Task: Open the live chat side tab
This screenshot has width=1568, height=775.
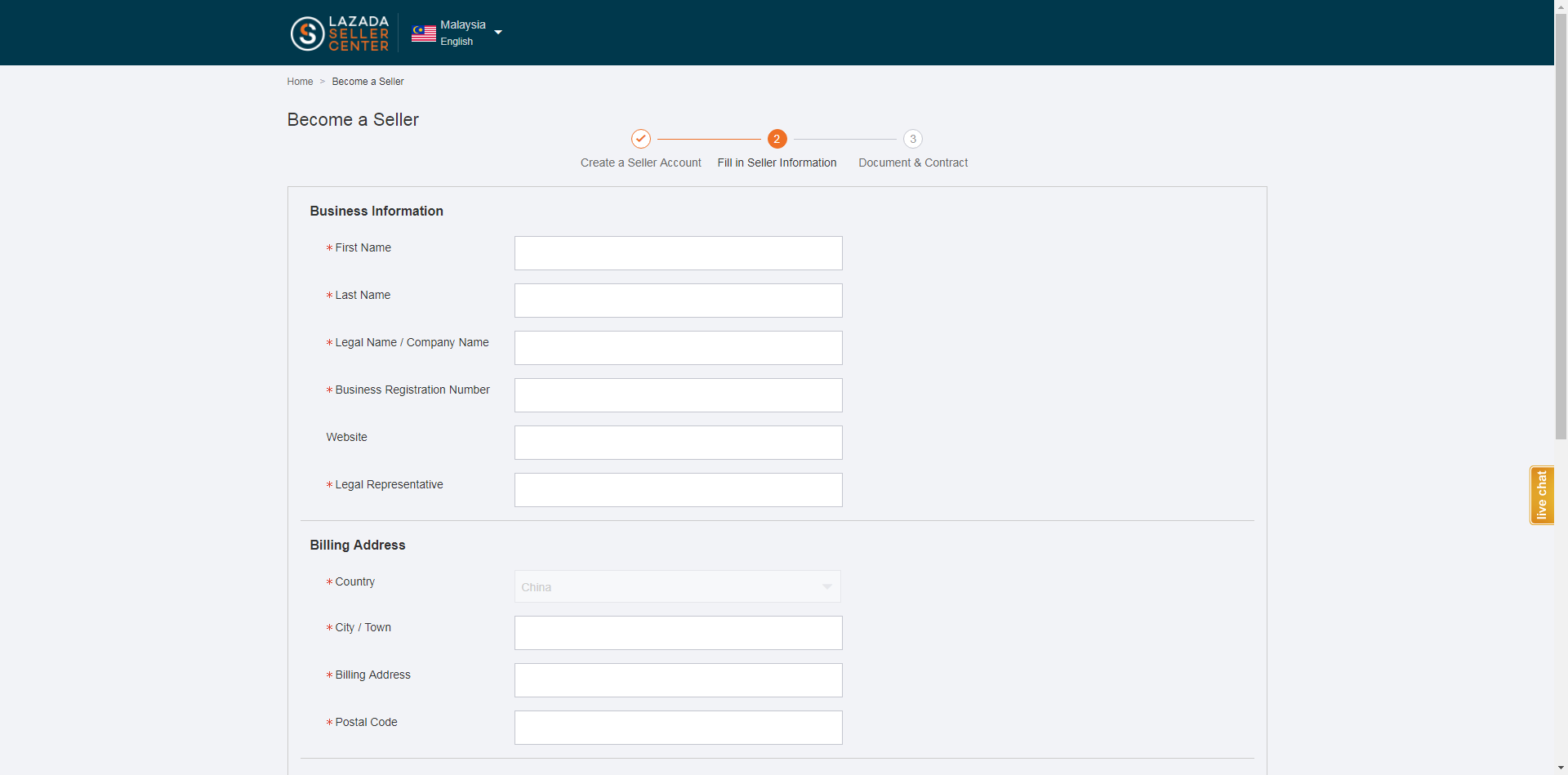Action: [x=1542, y=495]
